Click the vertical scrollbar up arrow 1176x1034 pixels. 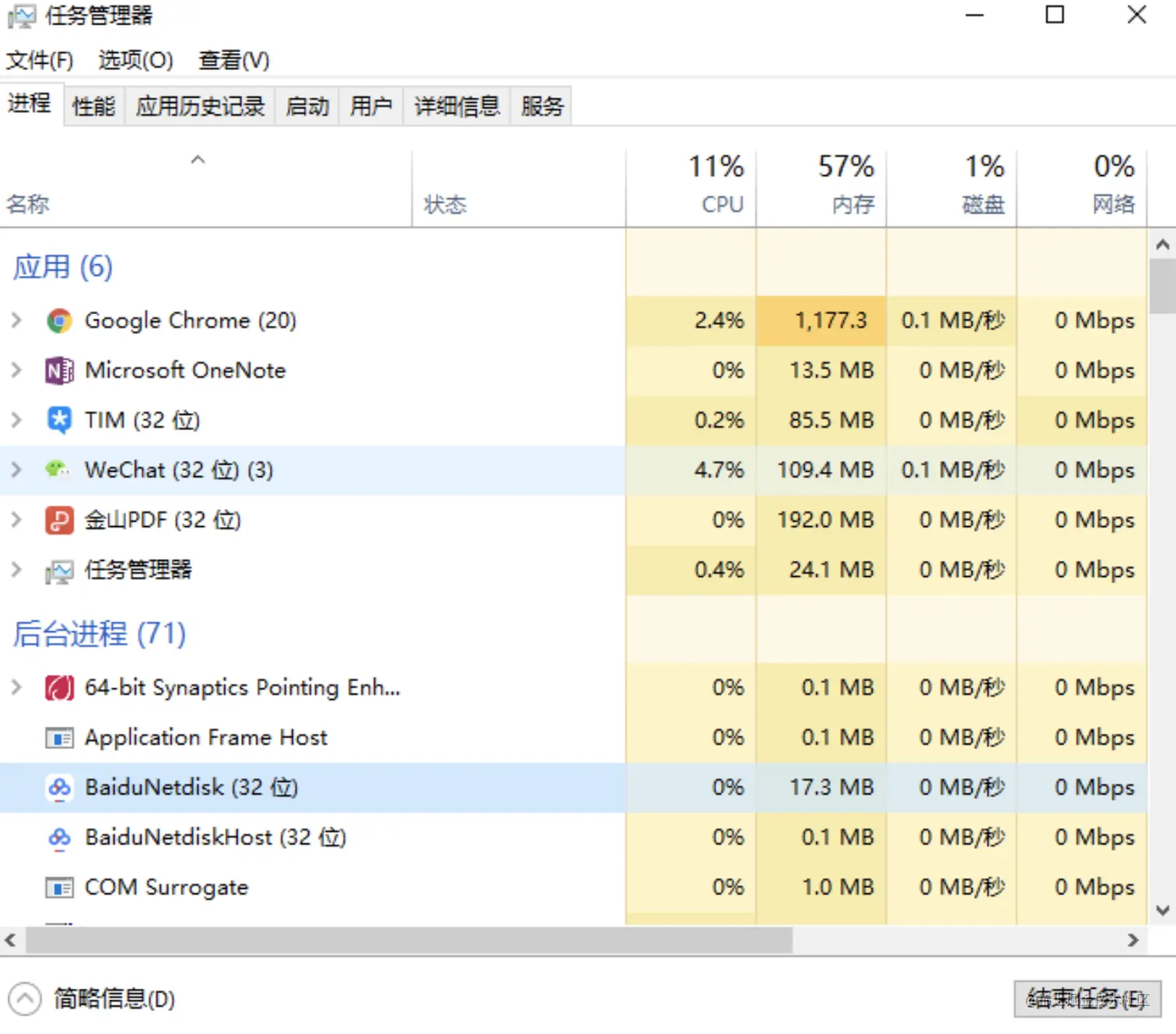tap(1163, 245)
